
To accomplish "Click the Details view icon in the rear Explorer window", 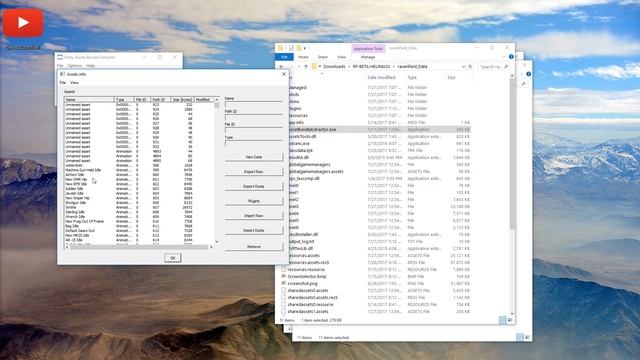I will pos(520,337).
